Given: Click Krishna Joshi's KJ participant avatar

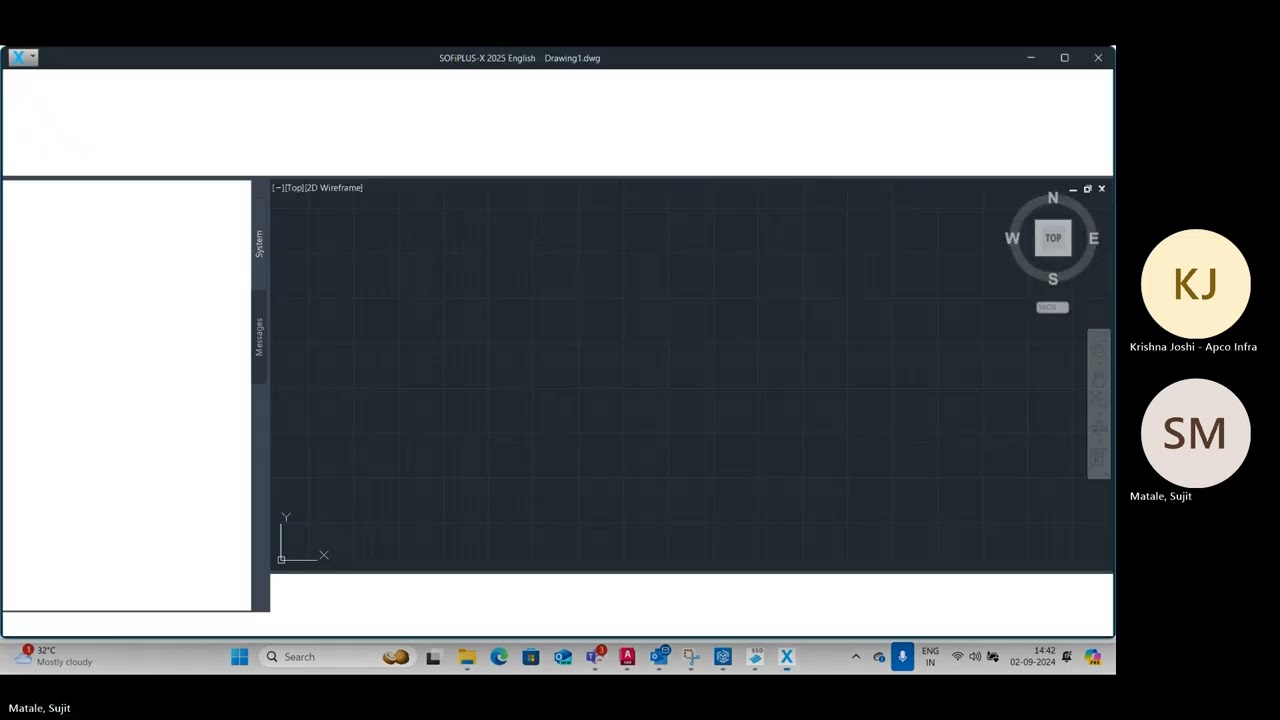Looking at the screenshot, I should click(x=1196, y=284).
